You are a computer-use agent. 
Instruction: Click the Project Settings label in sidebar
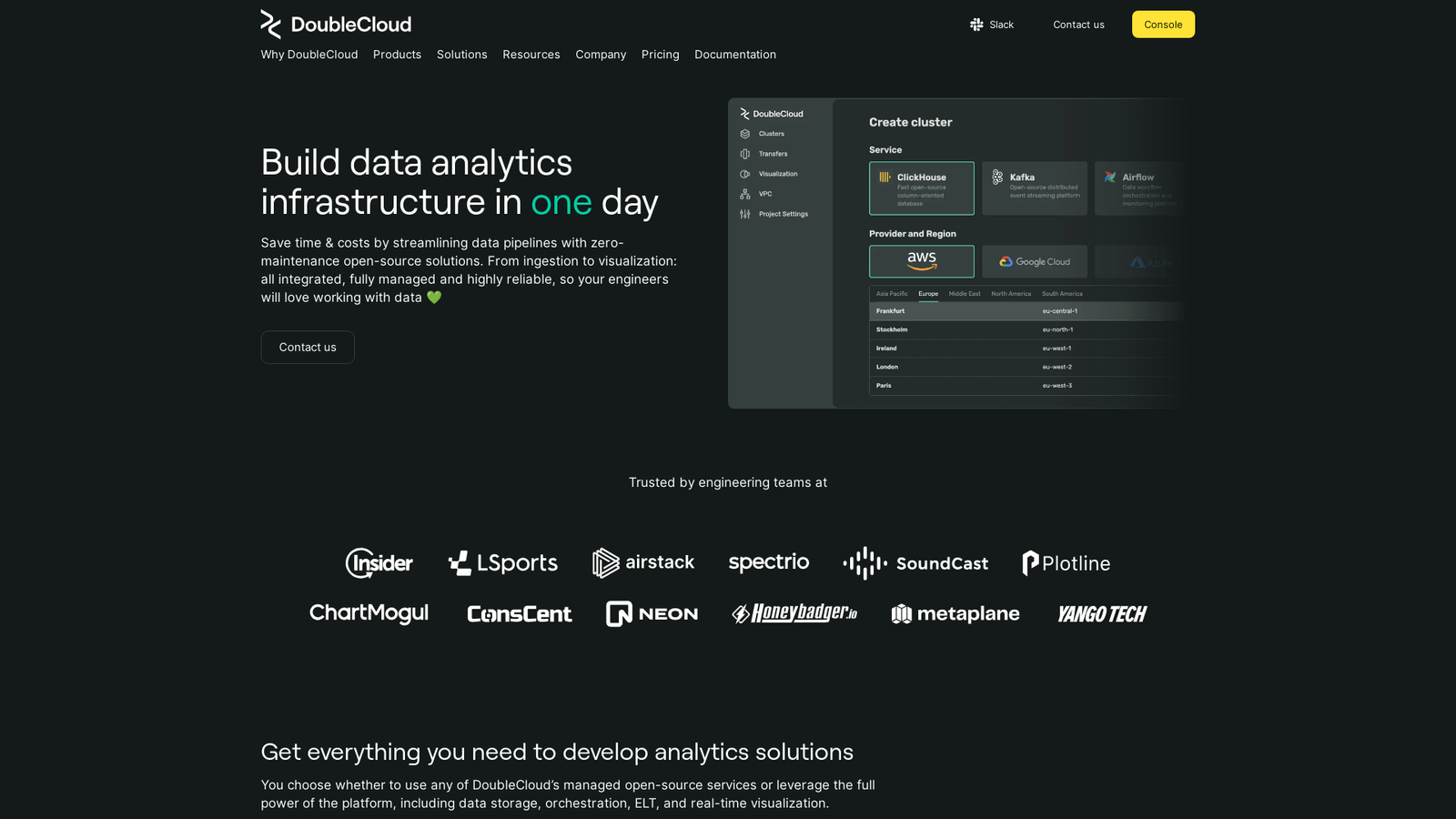(784, 214)
